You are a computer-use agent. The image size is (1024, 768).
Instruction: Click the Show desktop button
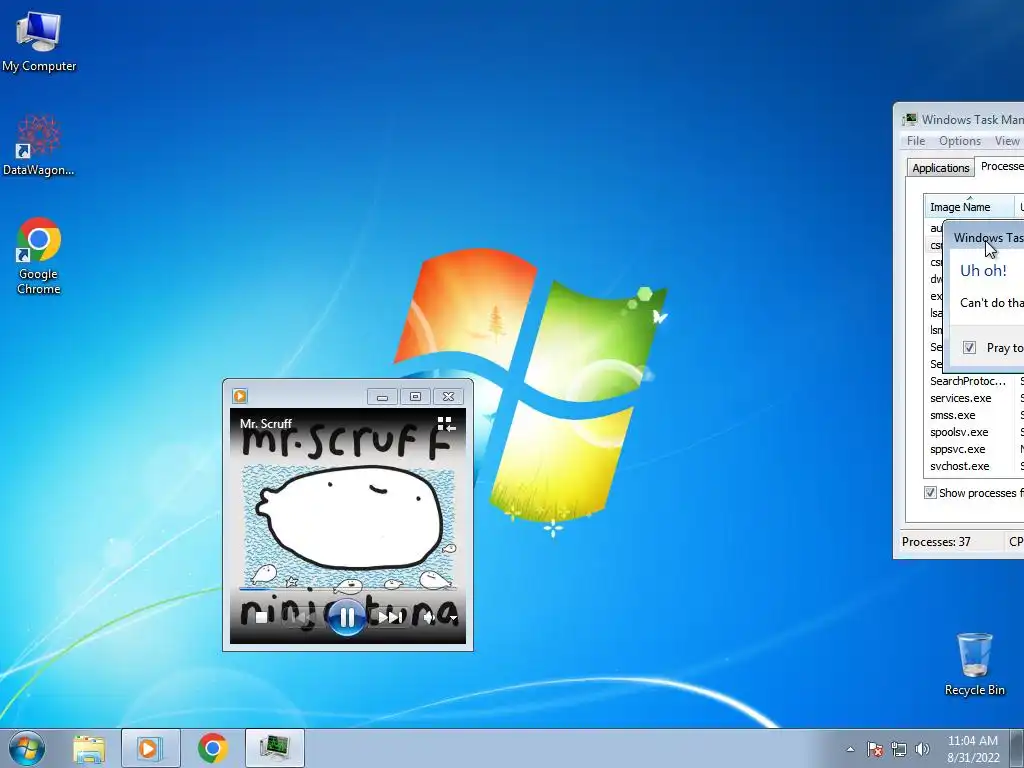point(1017,748)
